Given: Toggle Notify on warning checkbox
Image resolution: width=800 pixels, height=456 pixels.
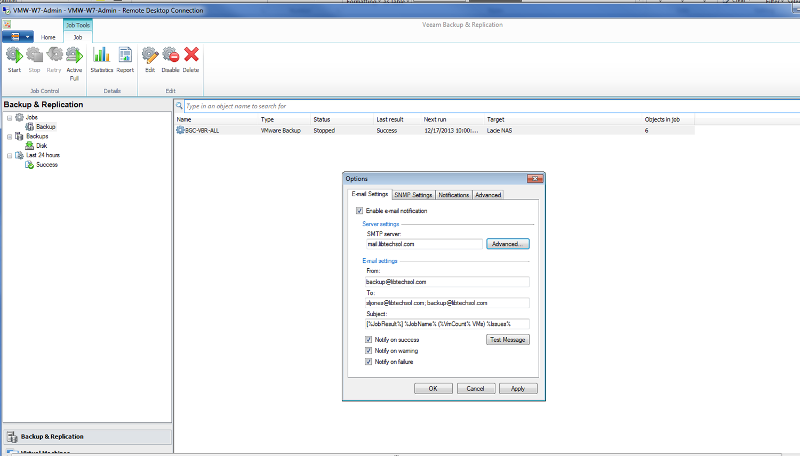Looking at the screenshot, I should (368, 351).
